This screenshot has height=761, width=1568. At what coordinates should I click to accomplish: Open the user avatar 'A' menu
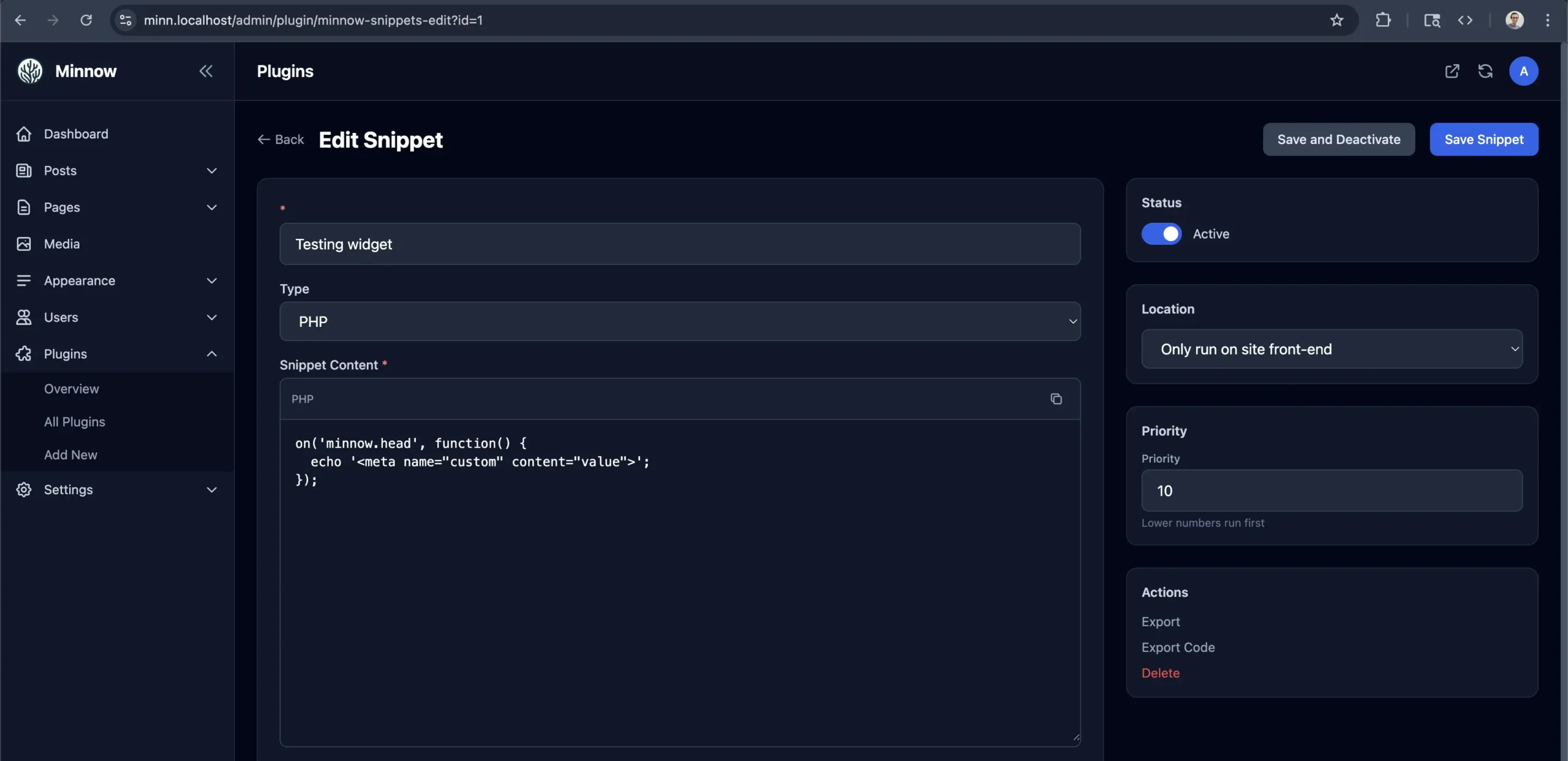tap(1523, 71)
